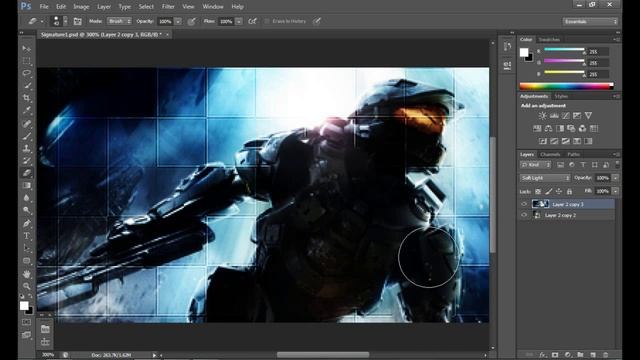Add a Photo Filter adjustment
This screenshot has width=640, height=360.
571,129
